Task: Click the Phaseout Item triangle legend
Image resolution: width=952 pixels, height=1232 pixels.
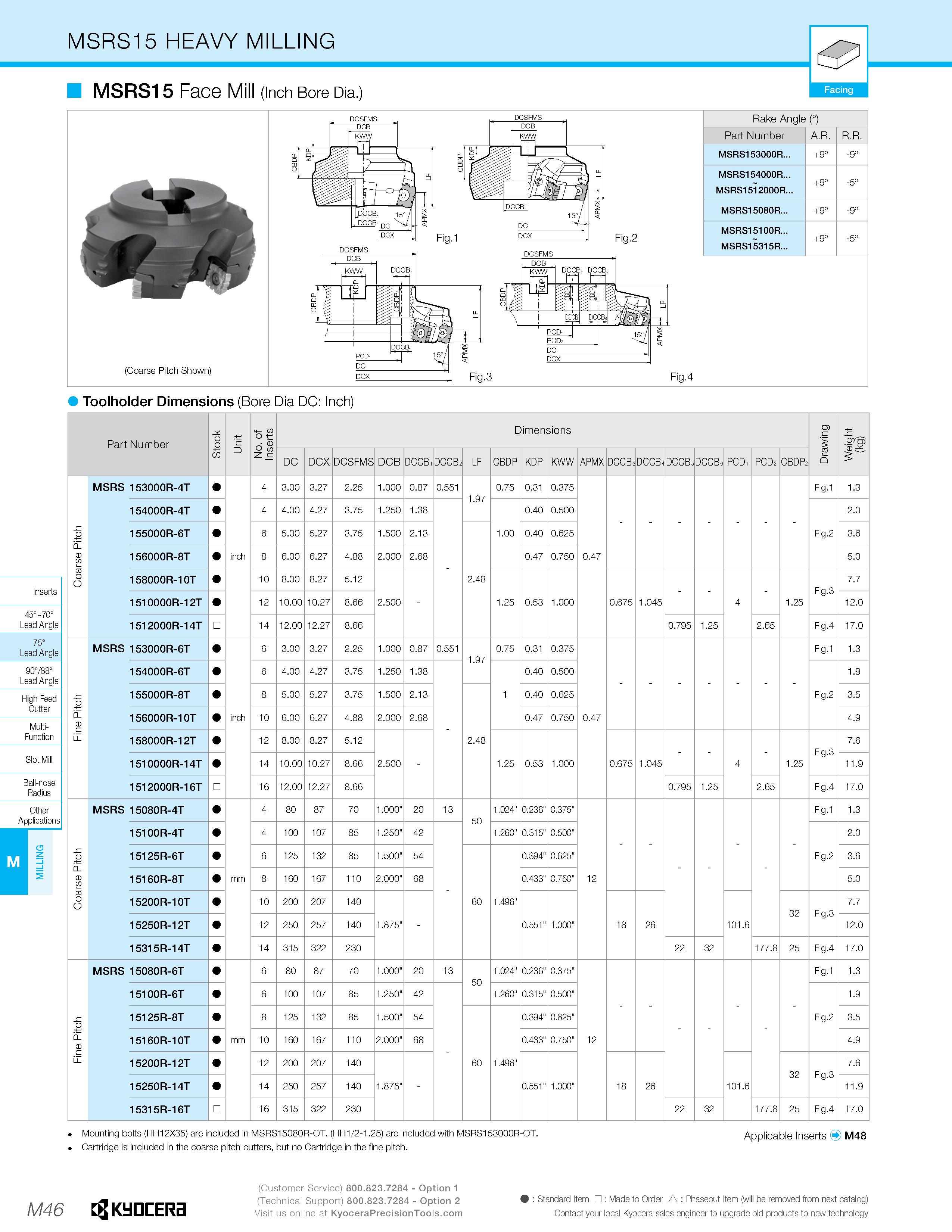Action: click(673, 1199)
